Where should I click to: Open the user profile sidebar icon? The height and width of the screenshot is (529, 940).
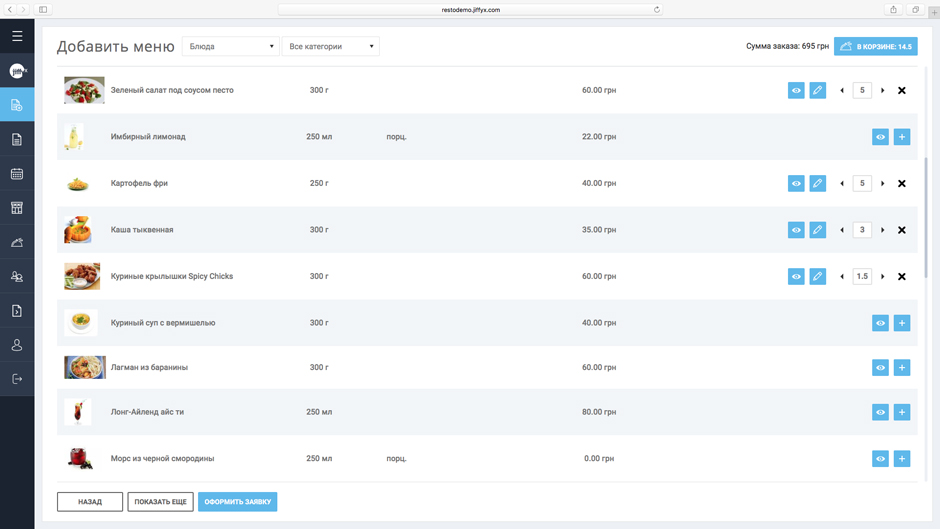click(17, 345)
